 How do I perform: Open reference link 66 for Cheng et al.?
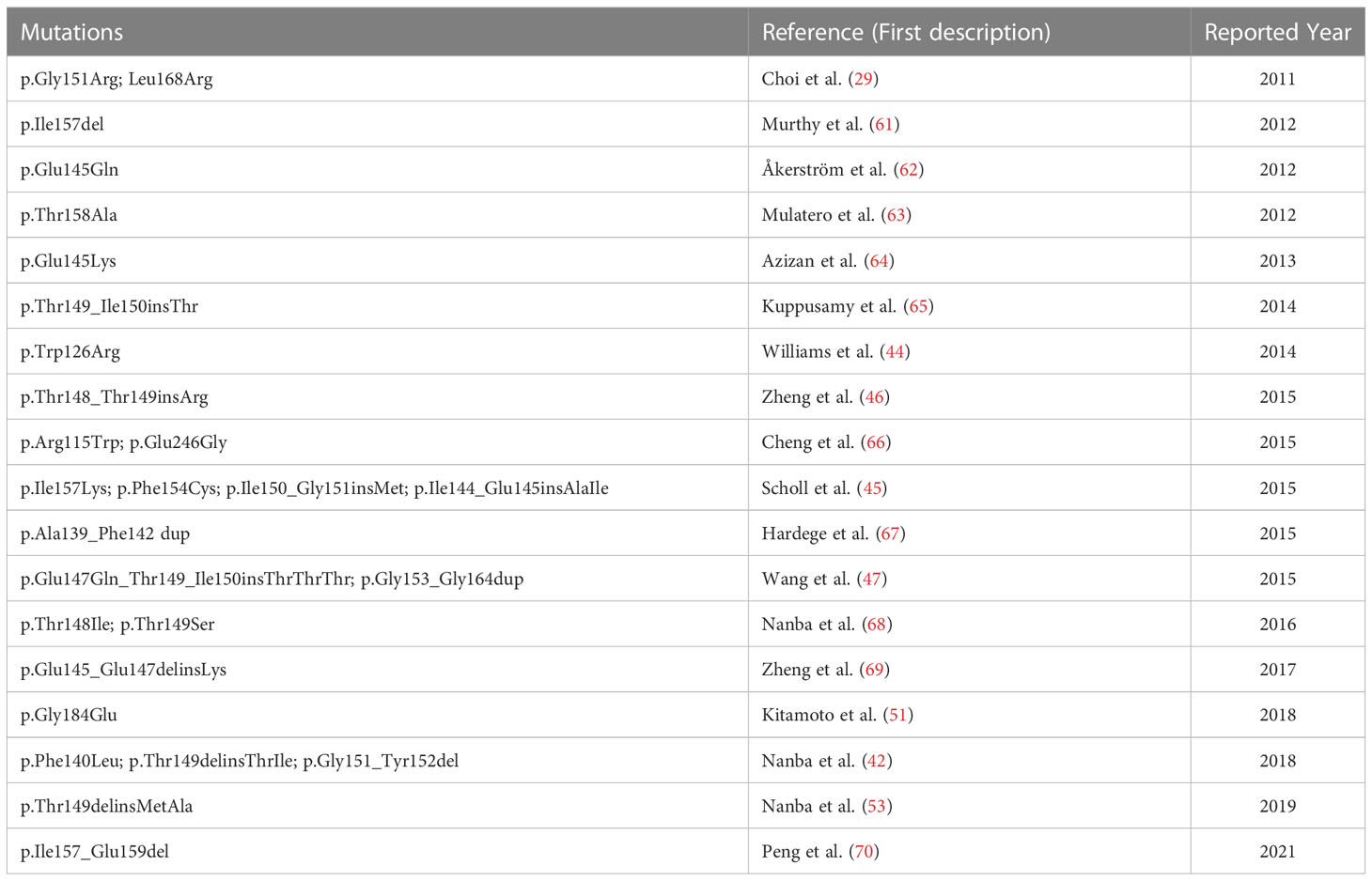[x=877, y=442]
